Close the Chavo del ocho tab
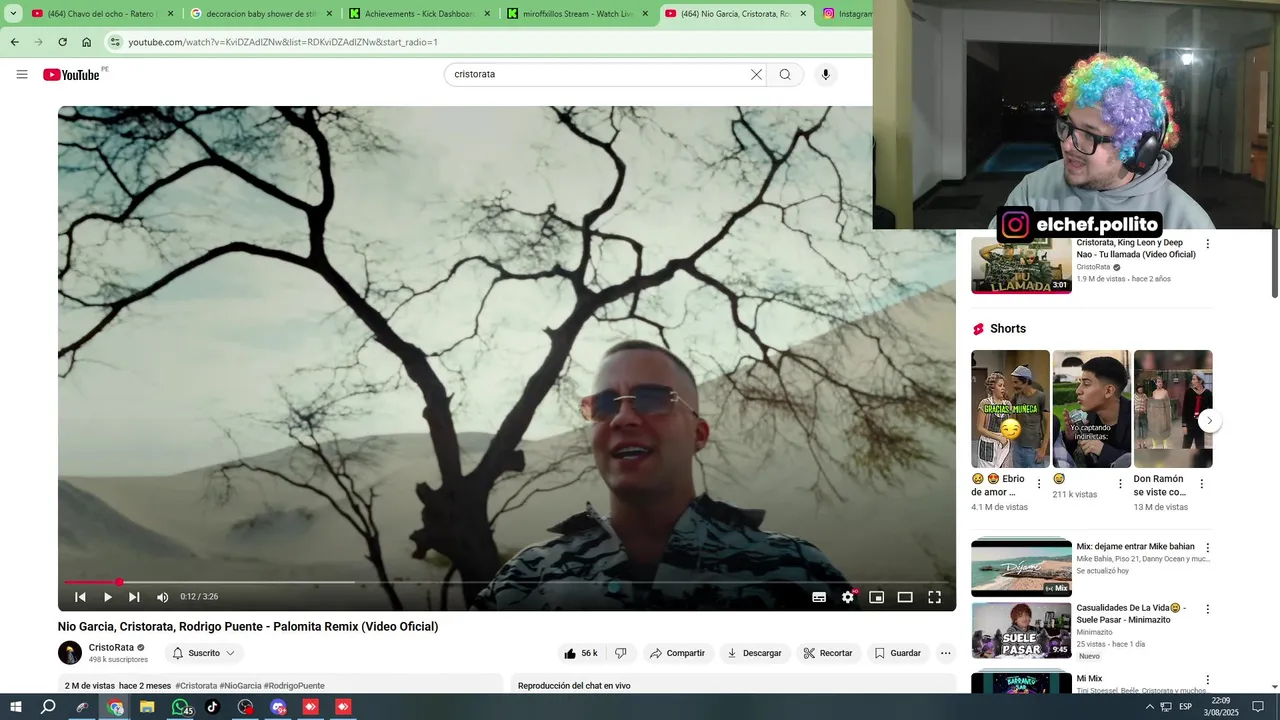The width and height of the screenshot is (1280, 720). click(170, 14)
